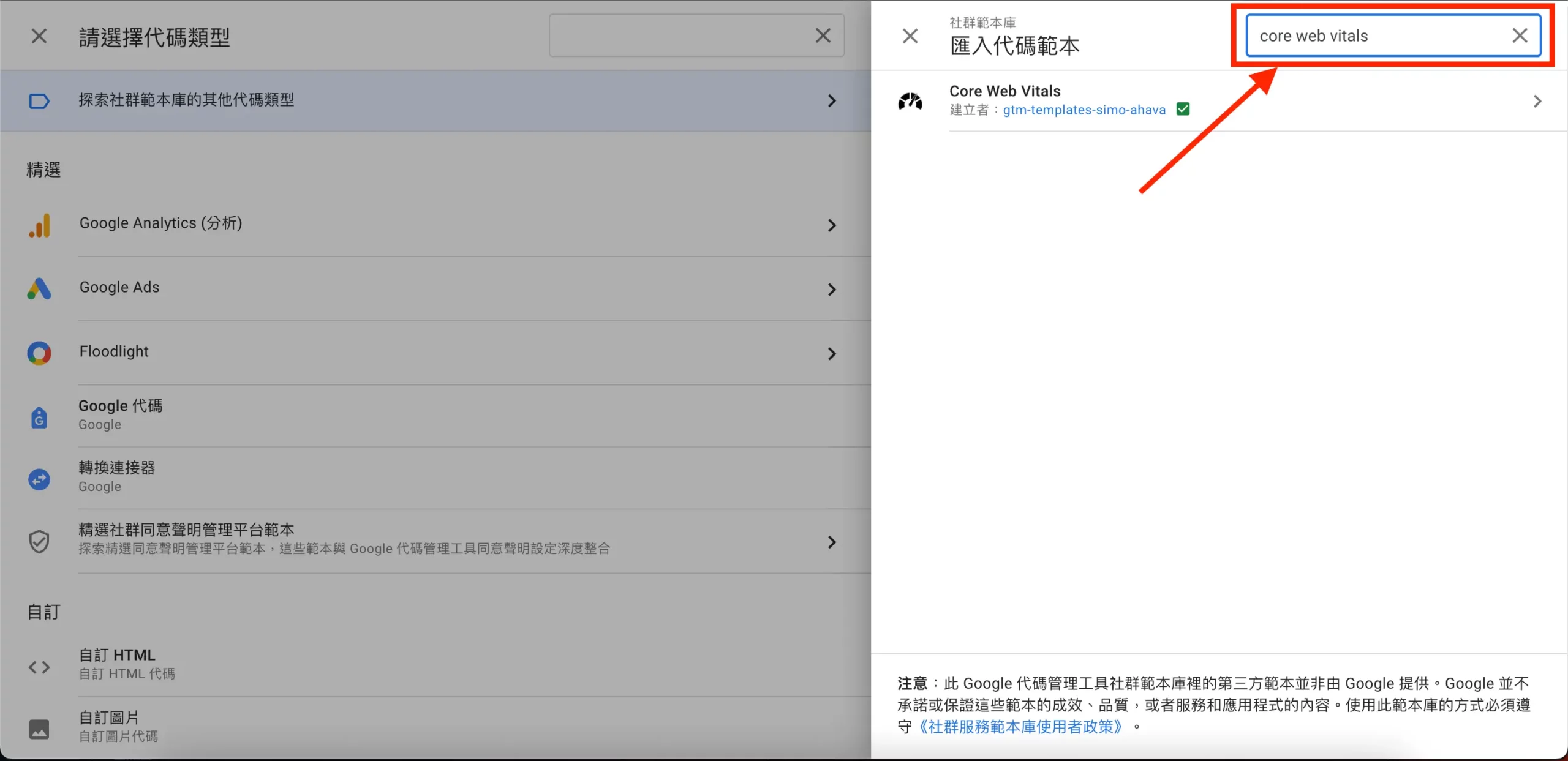Click the 自訂圖片 image icon
The image size is (1568, 761).
click(39, 729)
